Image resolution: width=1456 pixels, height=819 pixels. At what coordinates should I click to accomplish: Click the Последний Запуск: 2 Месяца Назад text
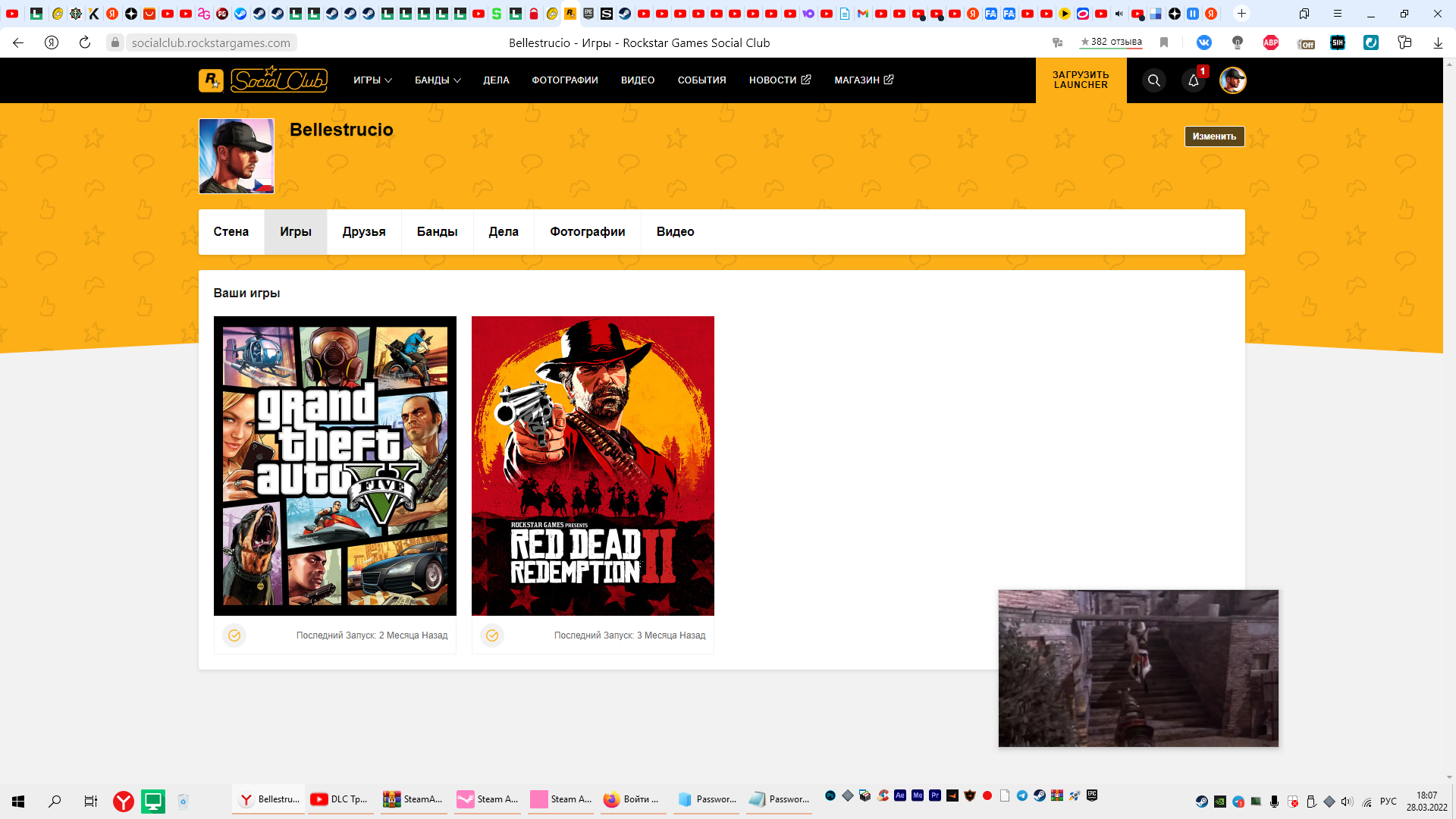(372, 635)
